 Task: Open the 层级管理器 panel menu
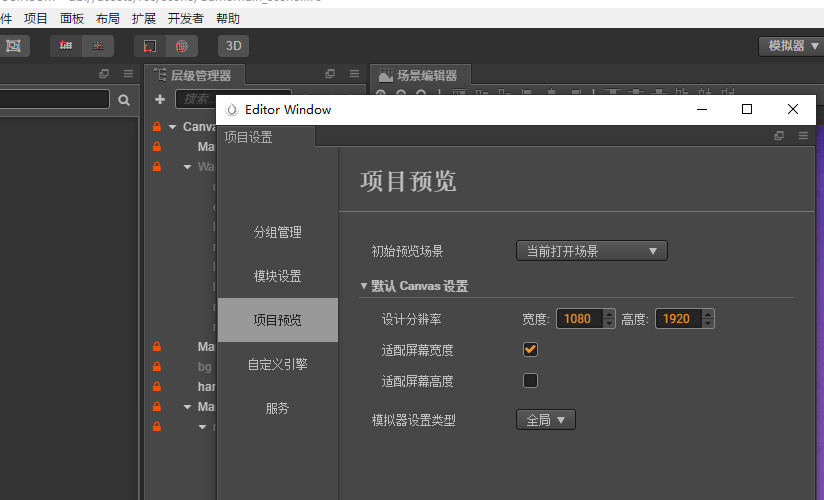(354, 74)
